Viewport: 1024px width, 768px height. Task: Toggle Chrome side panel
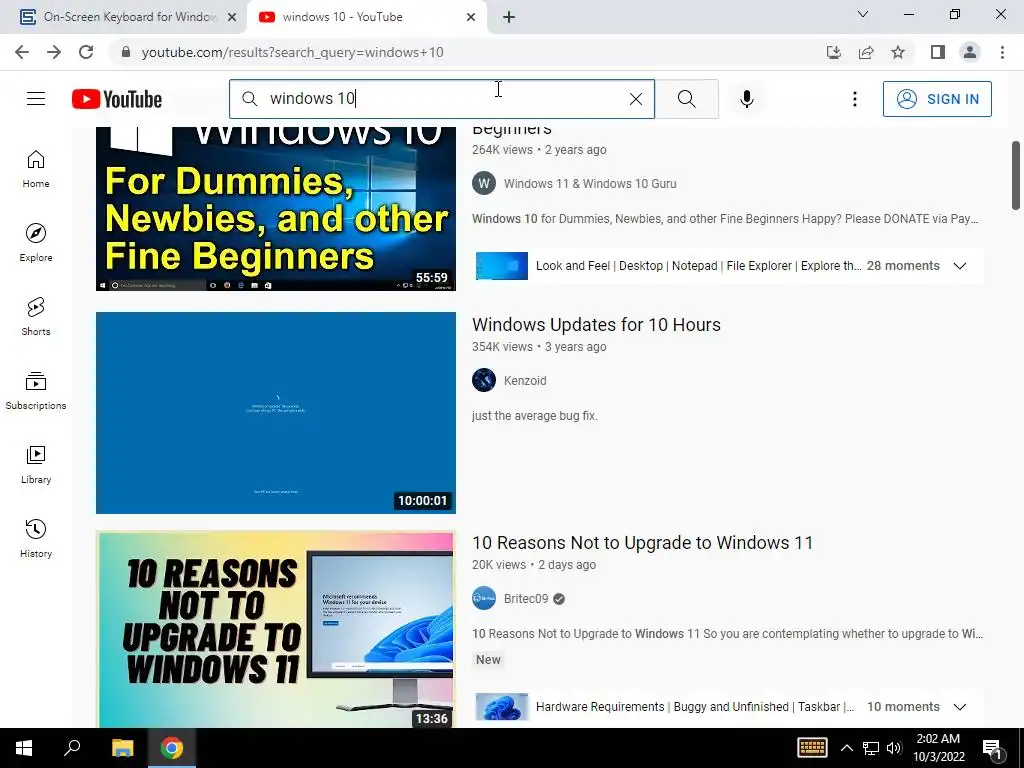pos(938,52)
